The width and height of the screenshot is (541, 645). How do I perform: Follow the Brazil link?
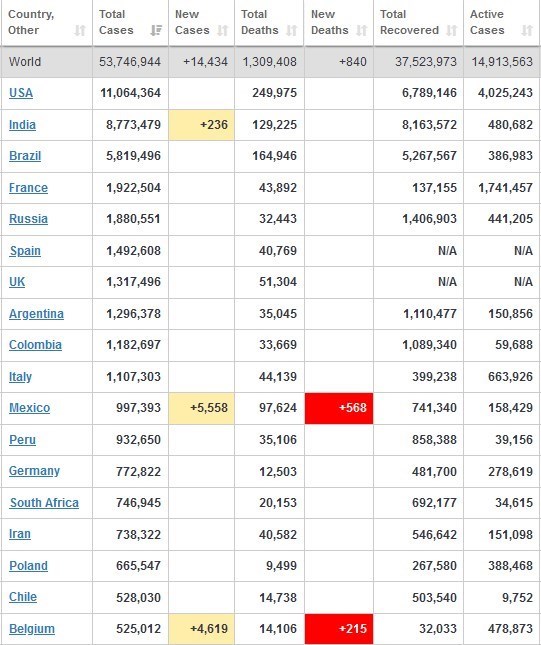click(x=25, y=156)
